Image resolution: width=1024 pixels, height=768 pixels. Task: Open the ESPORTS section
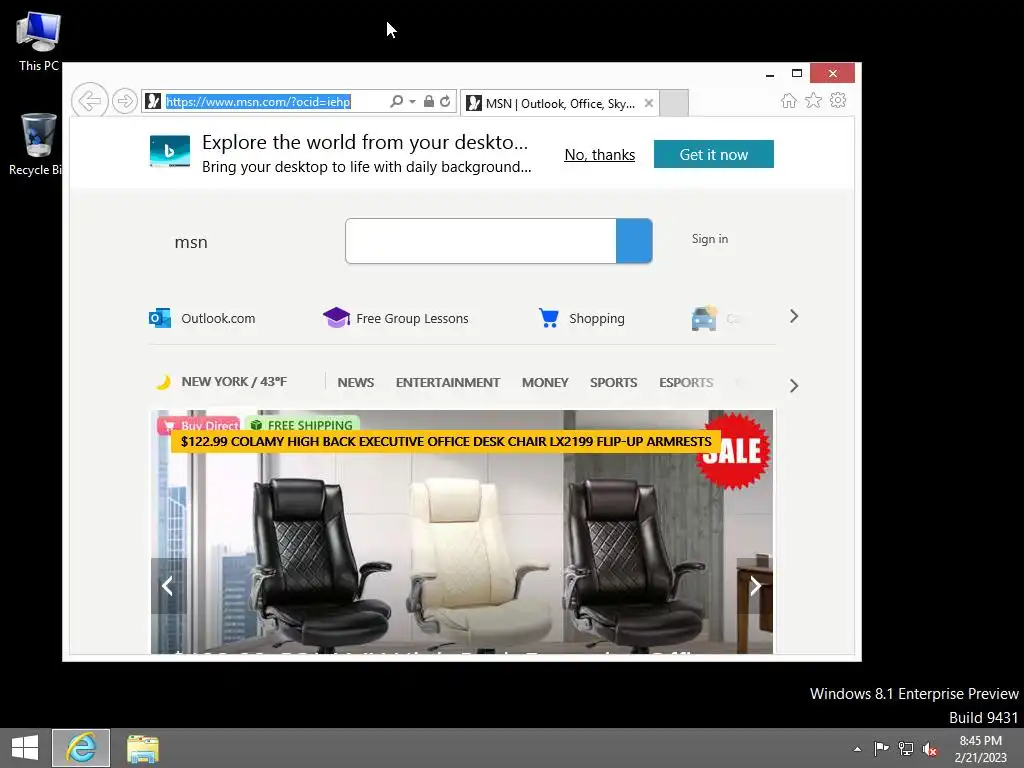coord(686,383)
